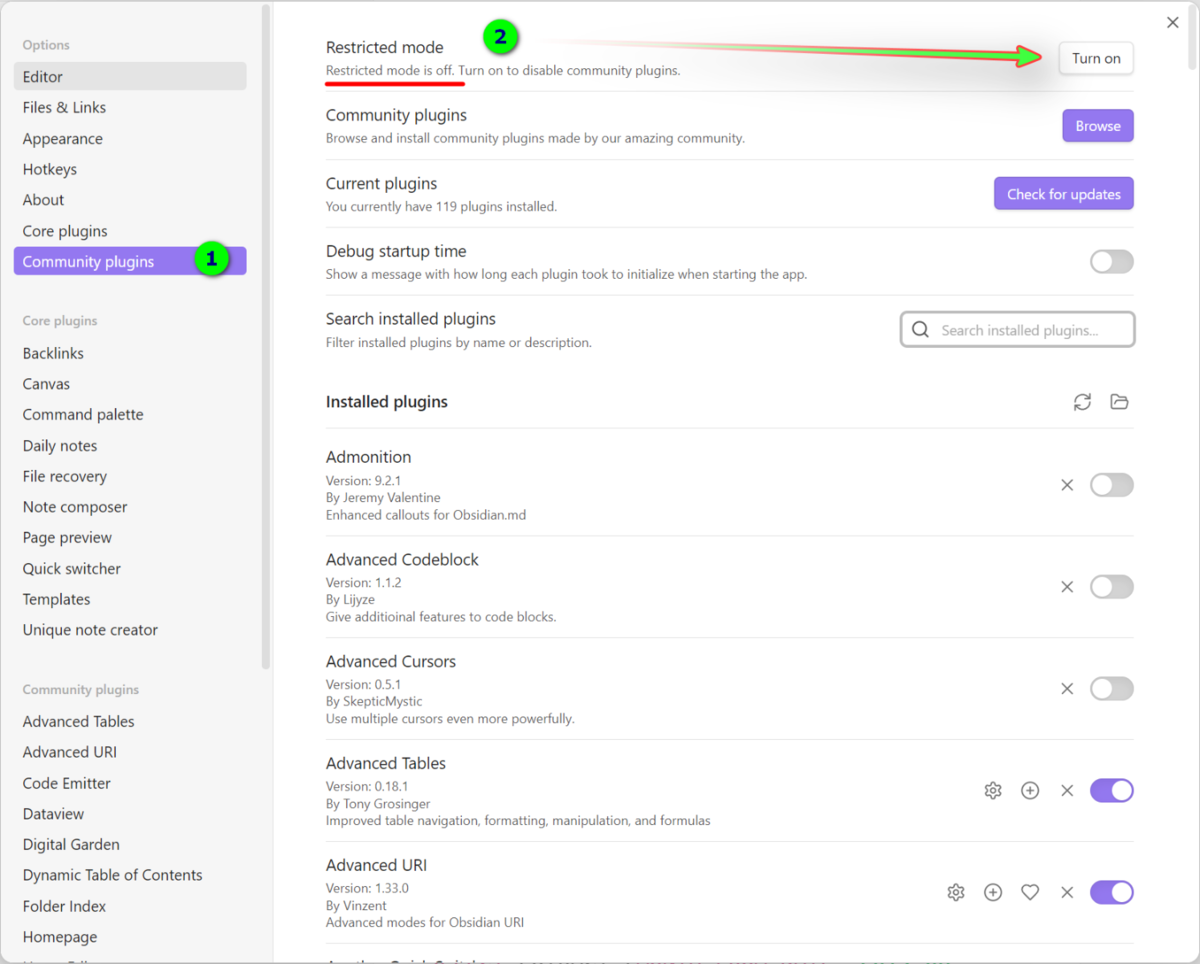Screen dimensions: 1200x964
Task: Click the sidebar vertical scrollbar
Action: pos(265,335)
